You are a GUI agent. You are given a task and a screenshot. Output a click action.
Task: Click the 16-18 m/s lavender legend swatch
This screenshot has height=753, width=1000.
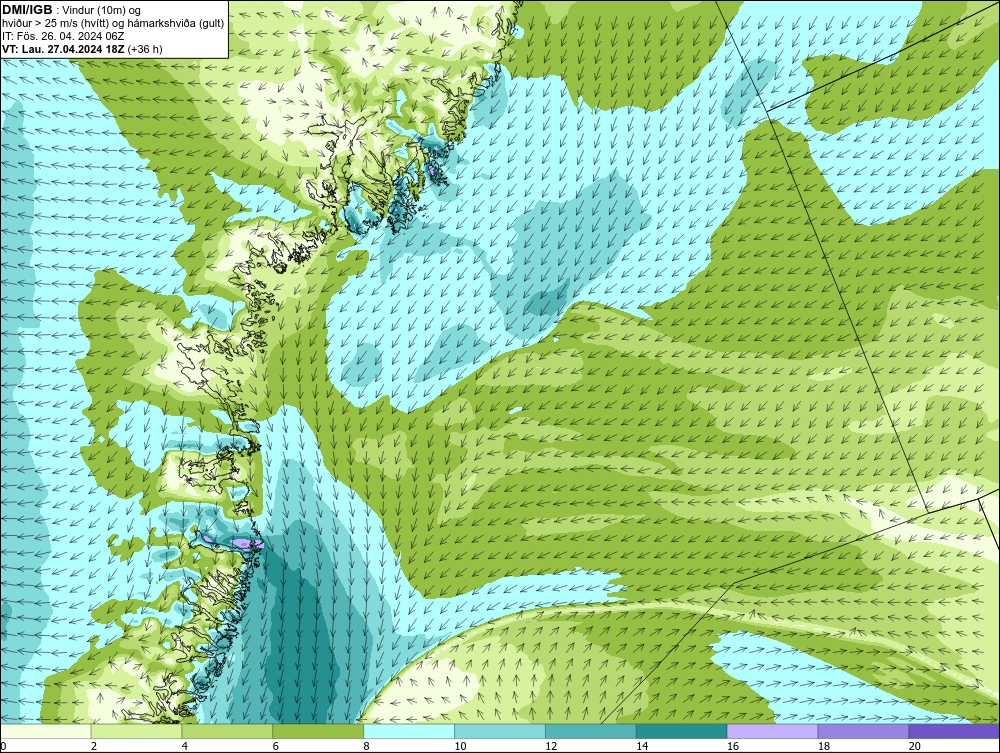click(772, 731)
